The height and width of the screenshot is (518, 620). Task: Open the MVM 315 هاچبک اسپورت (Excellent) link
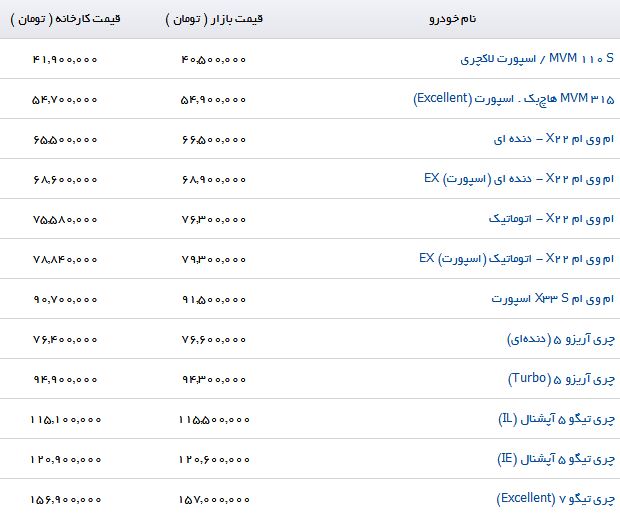(x=514, y=98)
